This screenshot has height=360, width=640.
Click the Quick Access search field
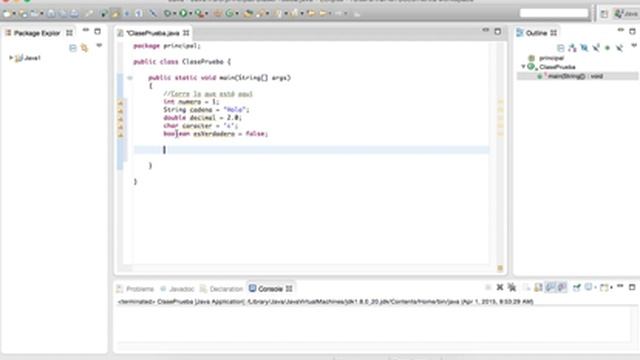point(553,13)
